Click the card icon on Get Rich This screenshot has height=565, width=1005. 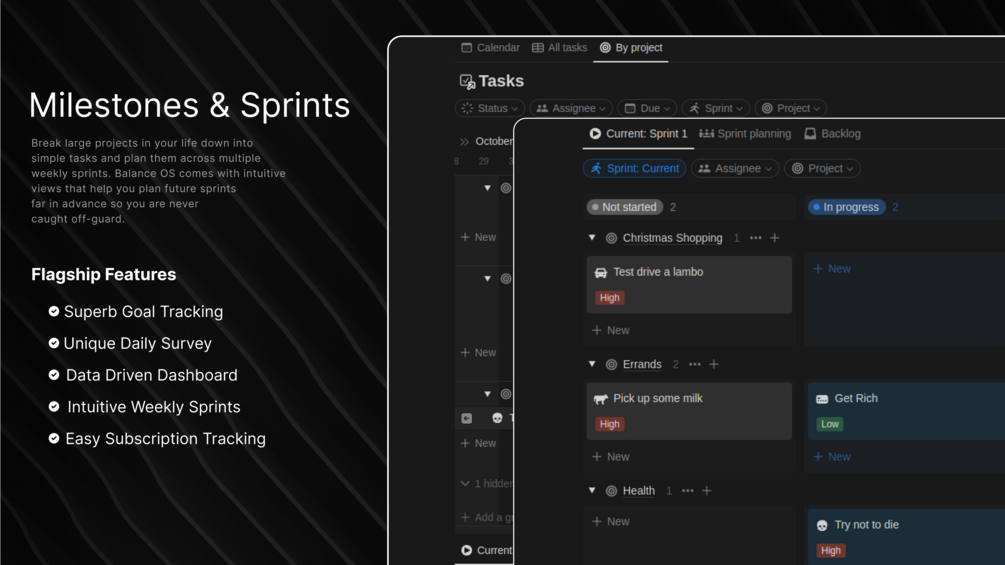click(822, 399)
